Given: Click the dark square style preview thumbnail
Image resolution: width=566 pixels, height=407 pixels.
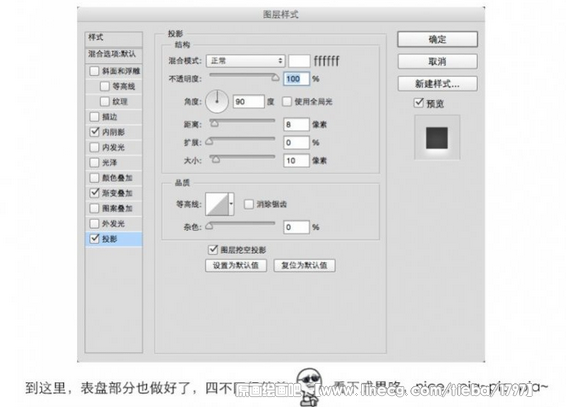Looking at the screenshot, I should pyautogui.click(x=437, y=137).
